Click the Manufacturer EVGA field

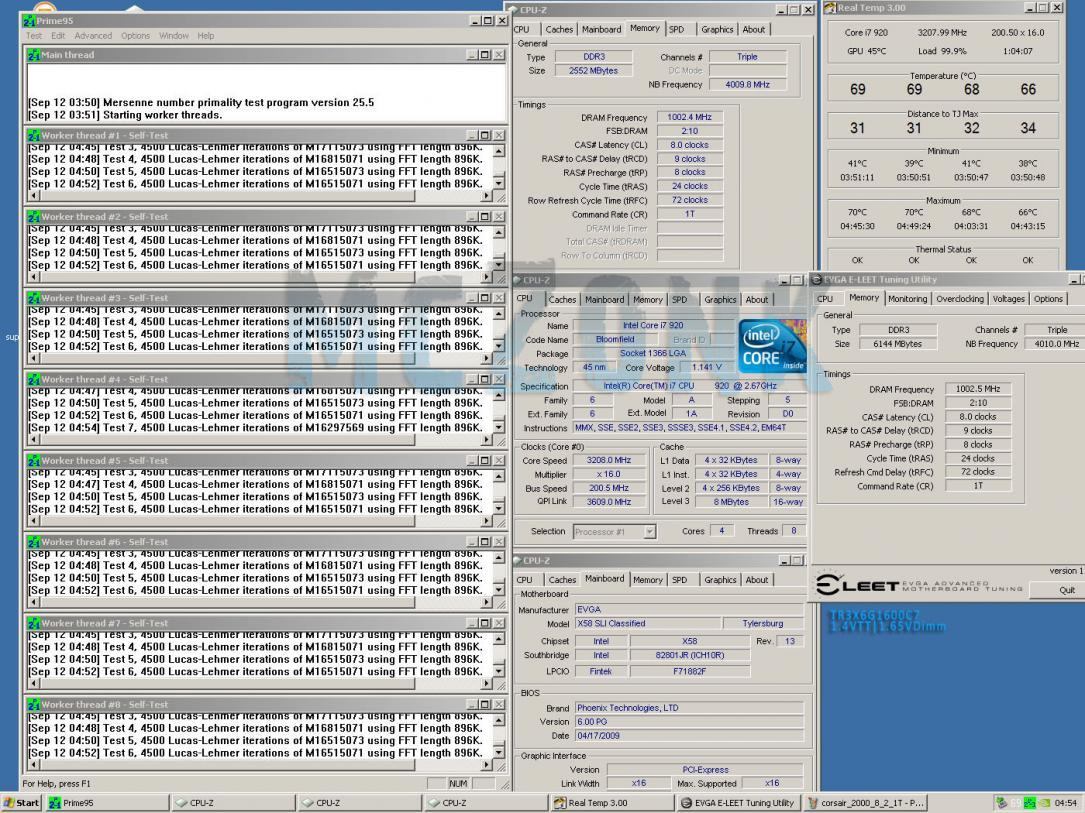click(689, 610)
